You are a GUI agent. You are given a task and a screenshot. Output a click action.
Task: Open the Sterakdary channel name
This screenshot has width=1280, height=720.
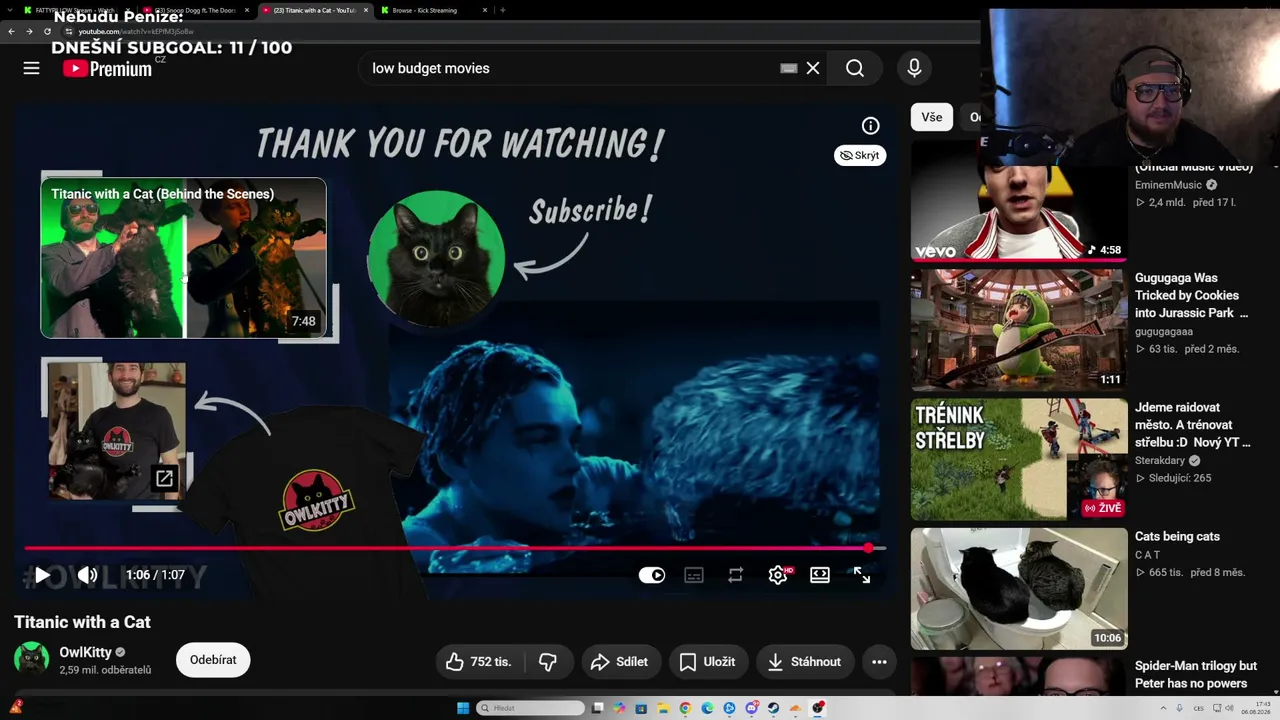pos(1160,461)
